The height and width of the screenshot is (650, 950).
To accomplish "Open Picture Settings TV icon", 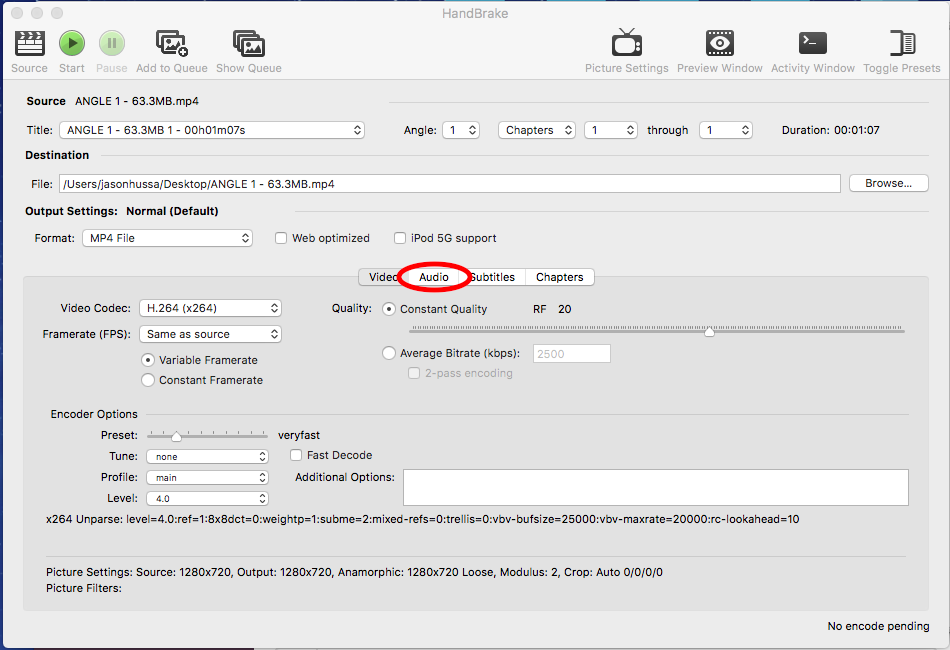I will (626, 44).
